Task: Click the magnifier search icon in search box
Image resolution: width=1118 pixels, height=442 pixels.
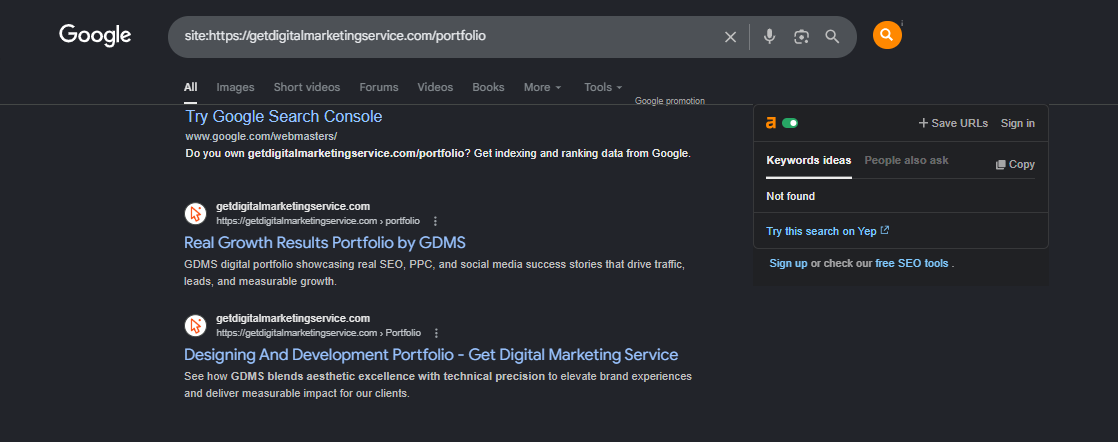Action: [x=832, y=36]
